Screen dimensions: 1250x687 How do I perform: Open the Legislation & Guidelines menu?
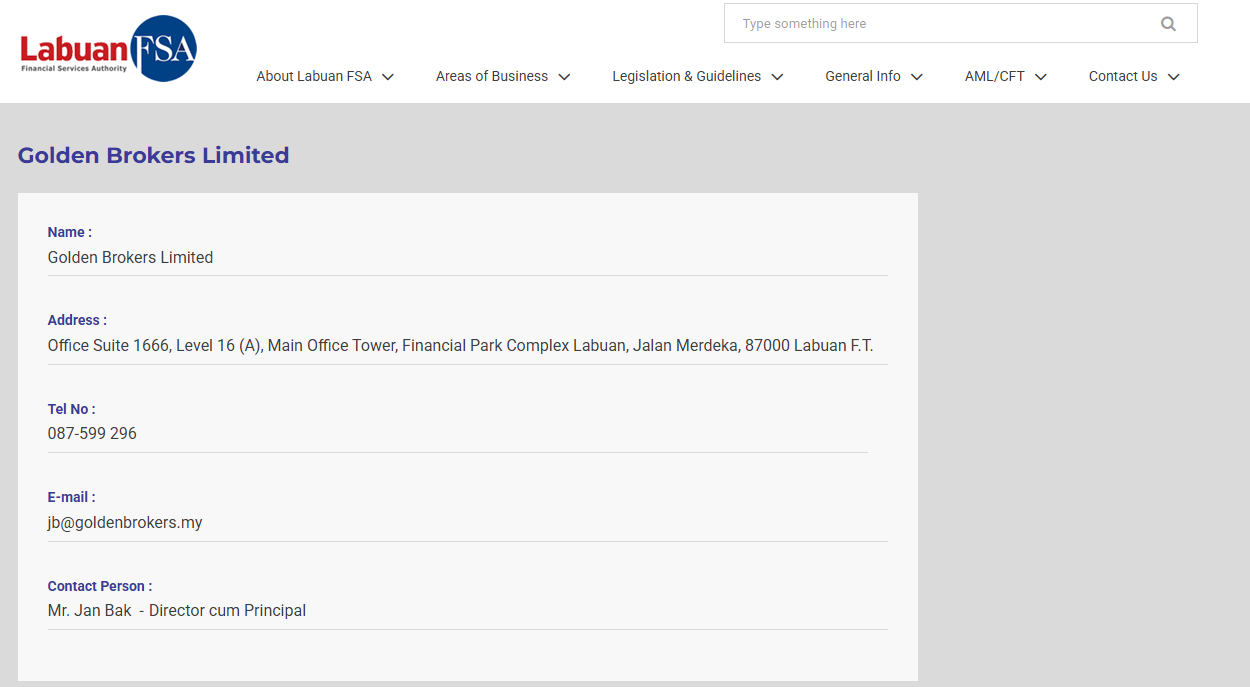coord(686,76)
